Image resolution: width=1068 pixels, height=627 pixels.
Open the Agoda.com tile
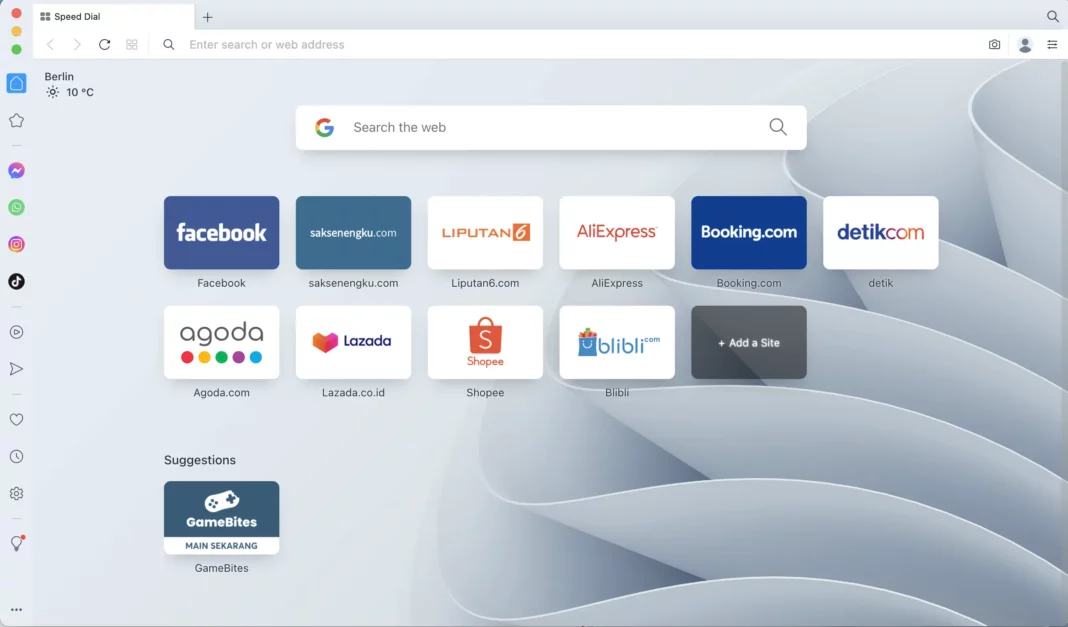pyautogui.click(x=221, y=342)
